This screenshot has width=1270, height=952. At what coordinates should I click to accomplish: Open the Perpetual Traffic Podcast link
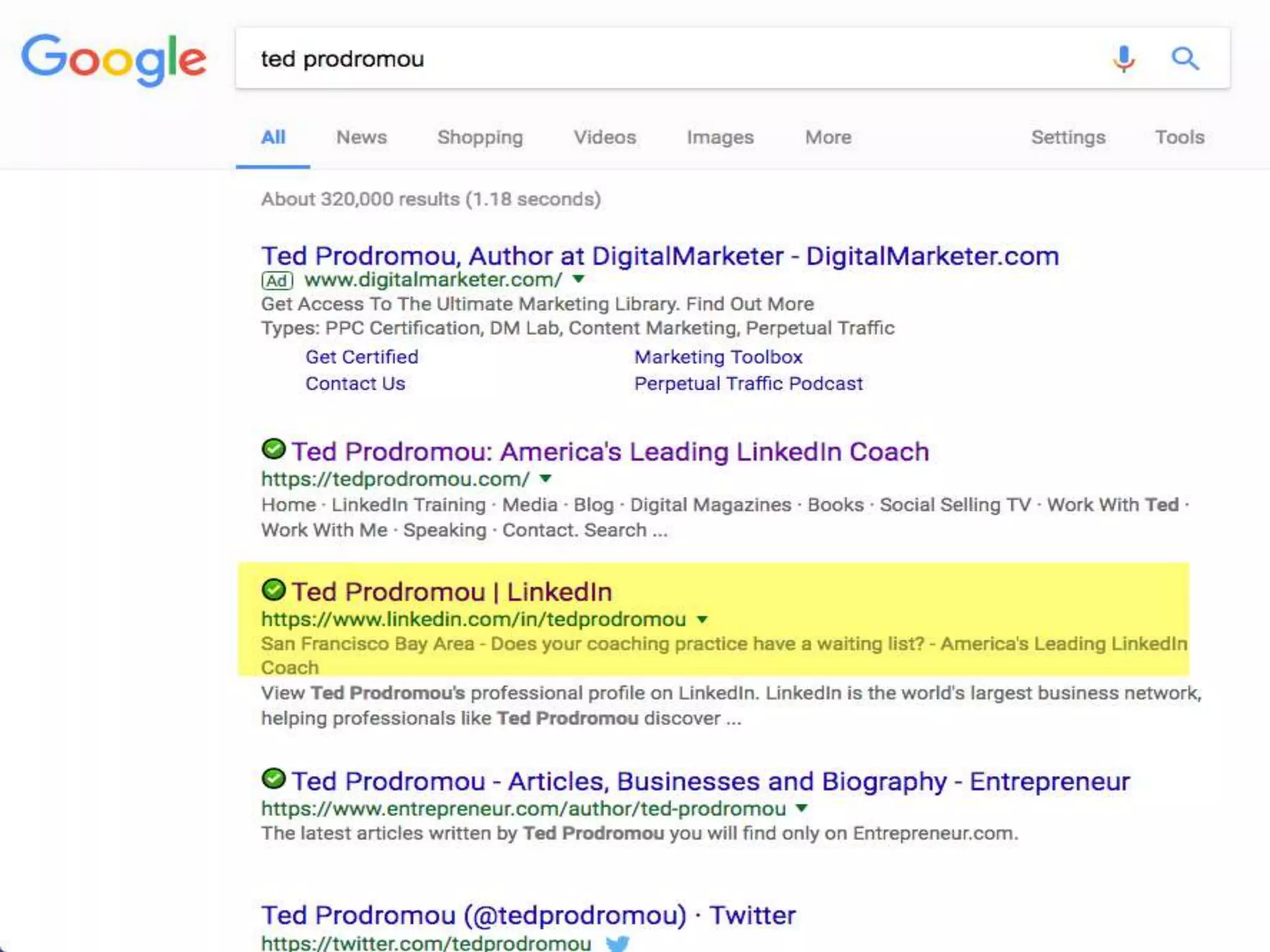pos(748,384)
